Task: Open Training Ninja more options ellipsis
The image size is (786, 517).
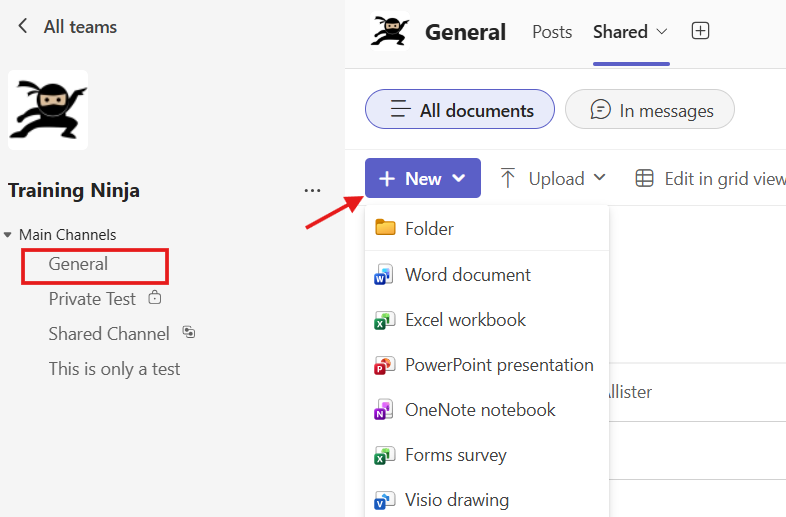Action: [313, 191]
